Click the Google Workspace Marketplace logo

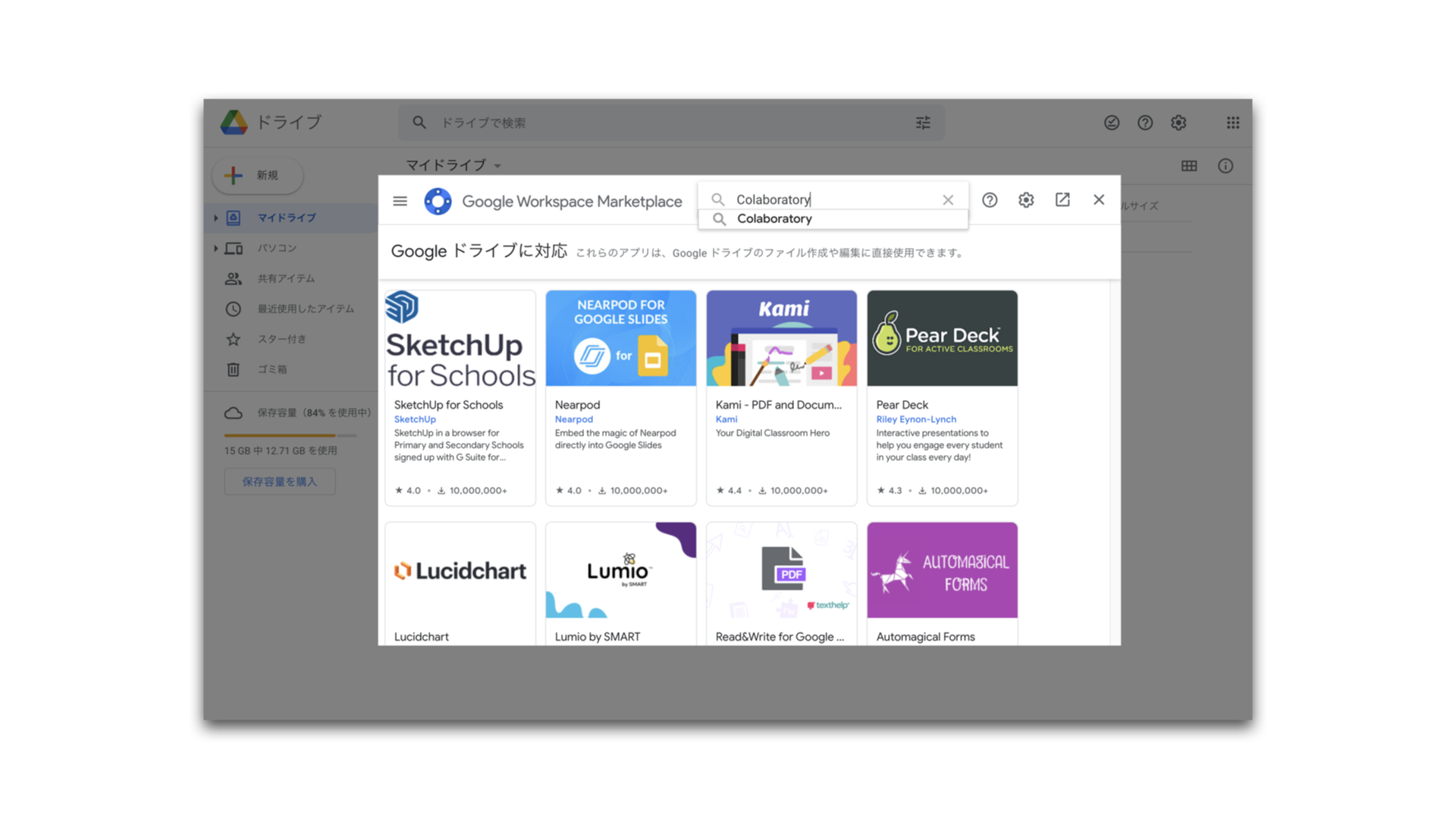tap(438, 201)
